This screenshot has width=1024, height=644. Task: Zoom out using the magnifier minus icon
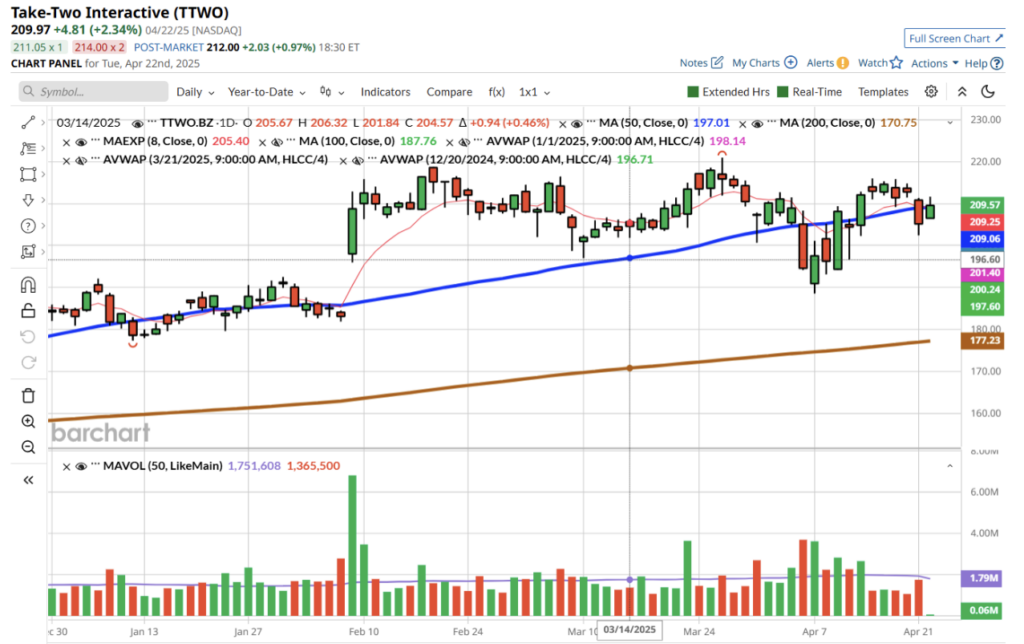tap(28, 447)
